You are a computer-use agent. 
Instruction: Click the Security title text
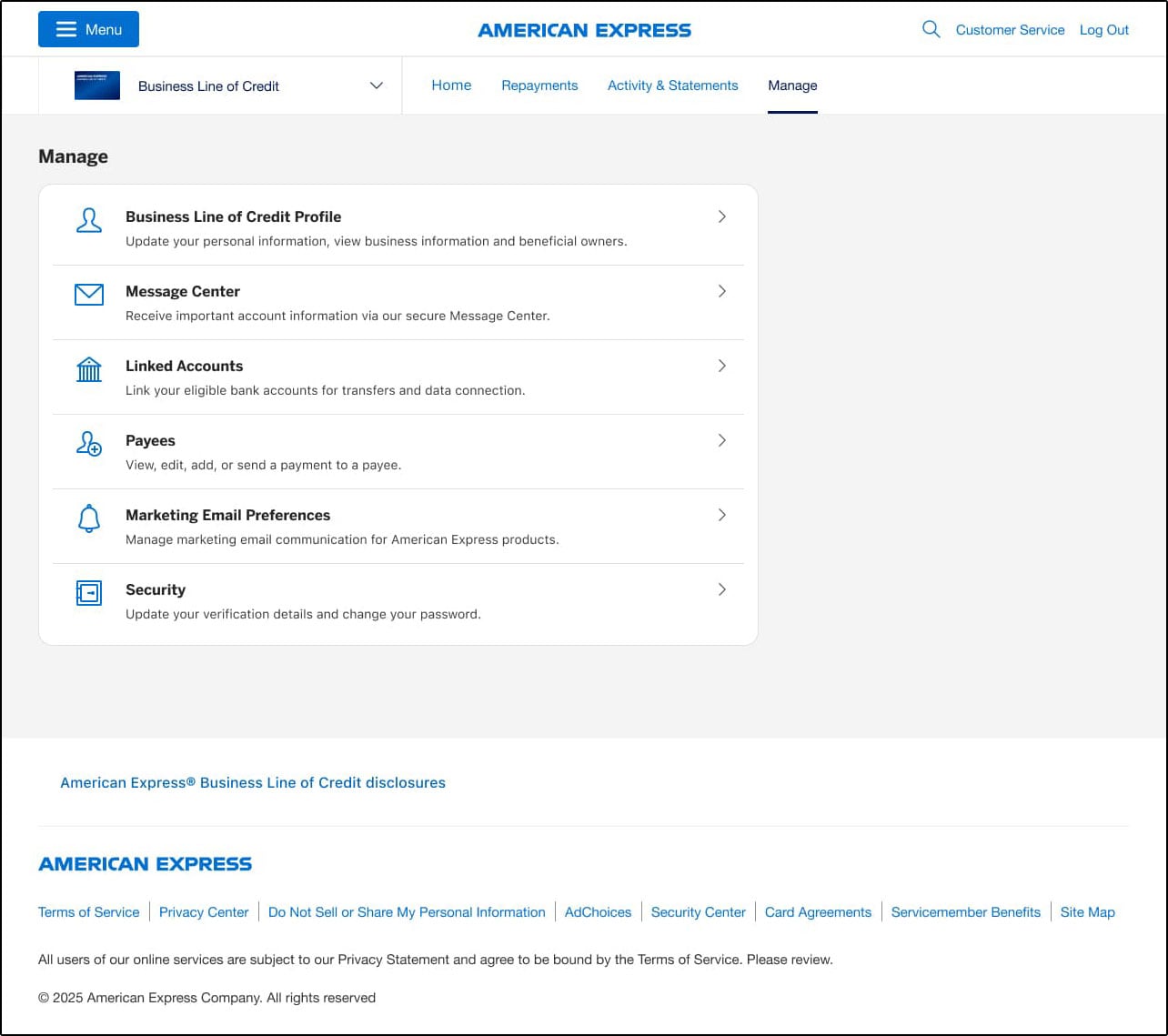(x=156, y=589)
